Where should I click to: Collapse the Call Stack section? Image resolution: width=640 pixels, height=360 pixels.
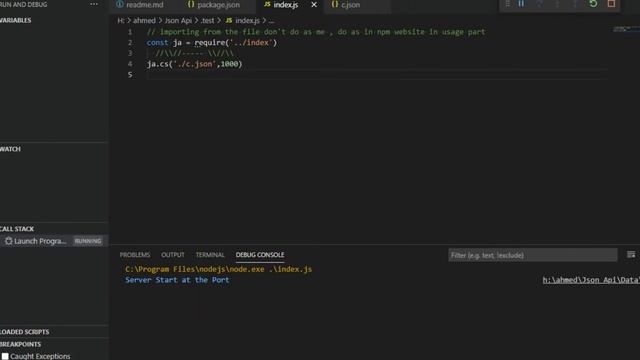(17, 229)
